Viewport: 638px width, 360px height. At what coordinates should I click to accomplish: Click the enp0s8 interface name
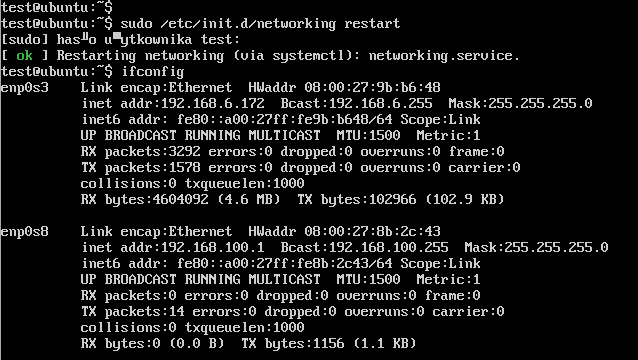[x=24, y=232]
